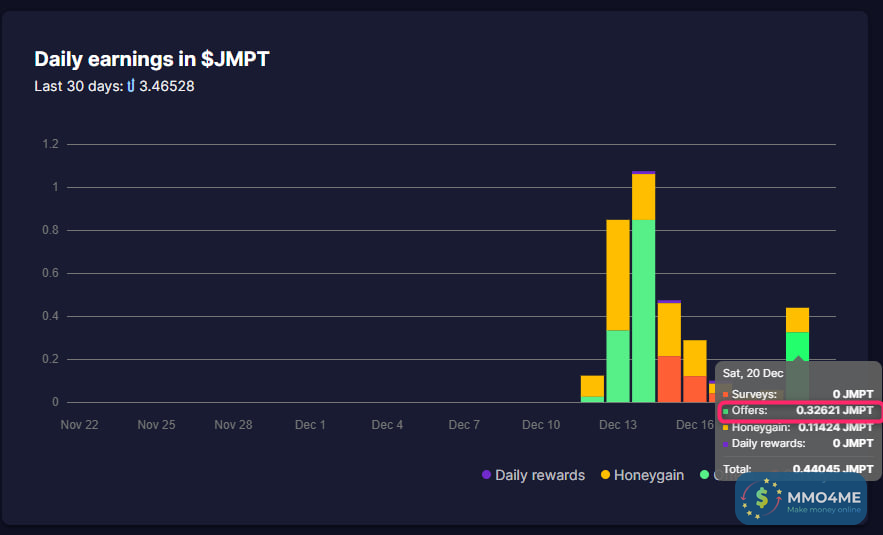The width and height of the screenshot is (883, 535).
Task: Click the Daily earnings in $JMPT heading
Action: (x=151, y=59)
